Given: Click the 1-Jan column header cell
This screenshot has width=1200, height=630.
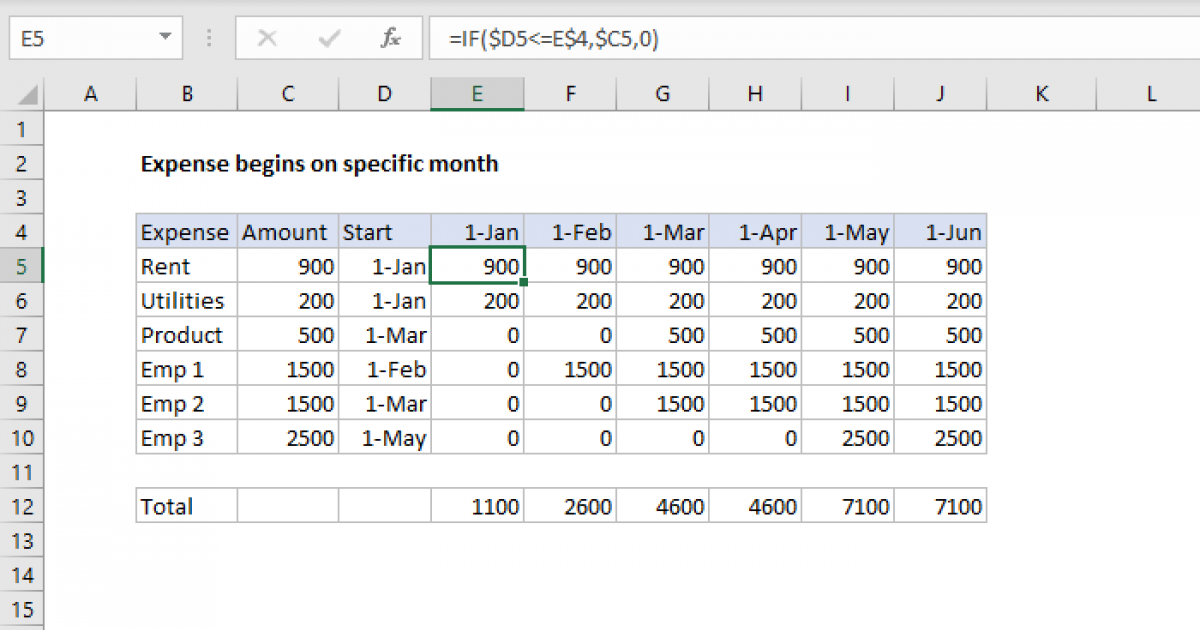Looking at the screenshot, I should [477, 231].
